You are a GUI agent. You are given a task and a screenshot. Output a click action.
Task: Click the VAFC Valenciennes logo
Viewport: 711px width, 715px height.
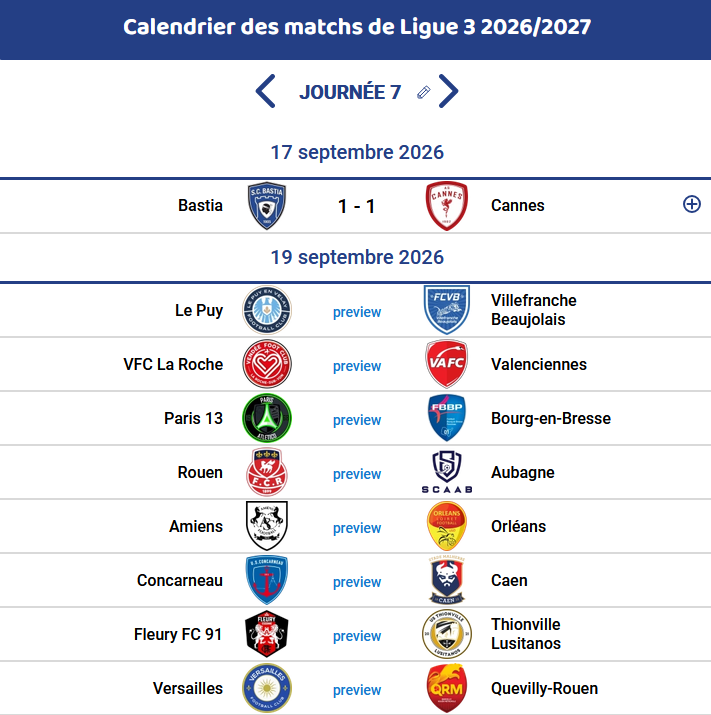point(446,364)
